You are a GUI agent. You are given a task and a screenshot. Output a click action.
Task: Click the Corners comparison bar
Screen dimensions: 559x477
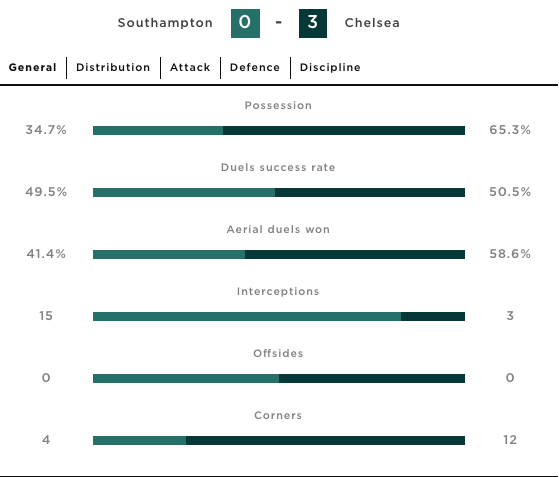pyautogui.click(x=279, y=440)
